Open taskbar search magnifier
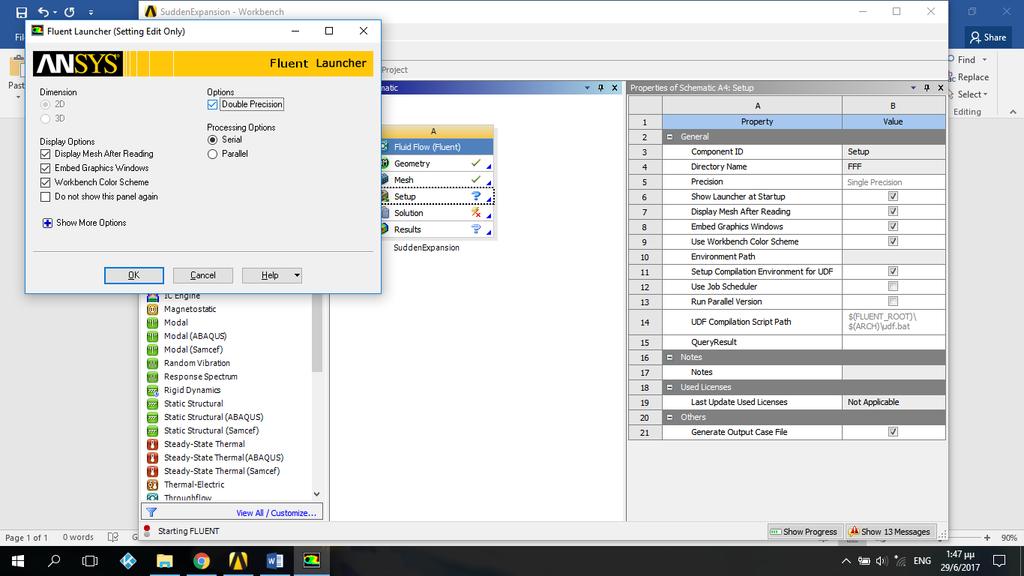The height and width of the screenshot is (576, 1024). coord(54,560)
